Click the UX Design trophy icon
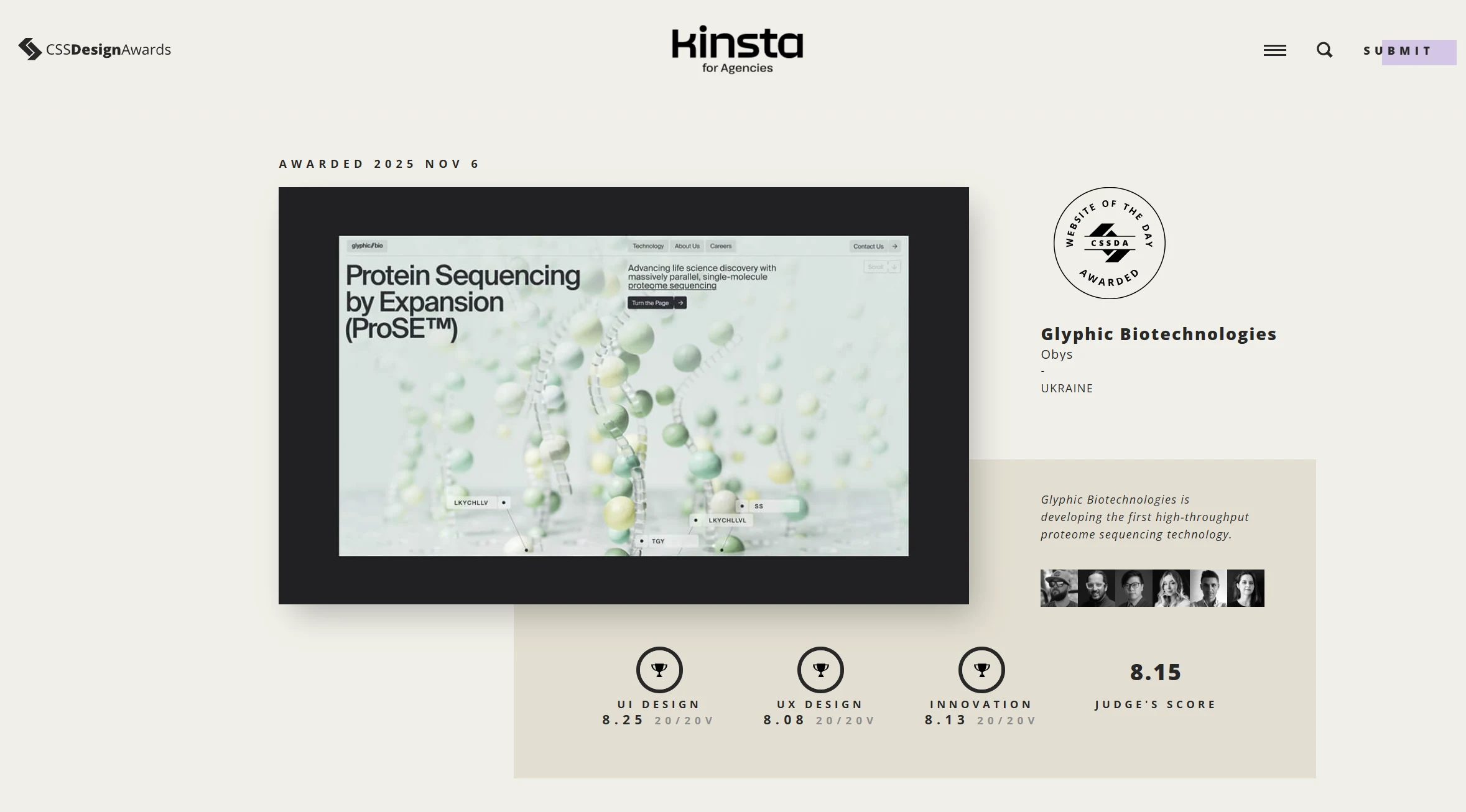This screenshot has height=812, width=1466. pos(820,670)
